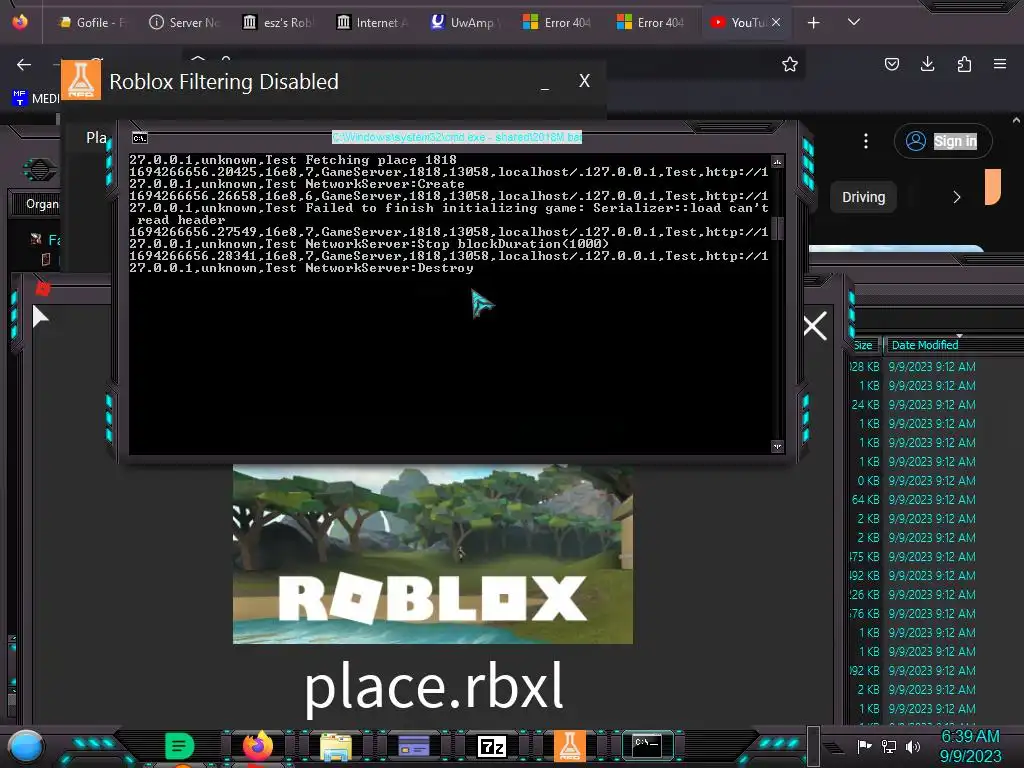Click the red Roblox icon in the rear window
The height and width of the screenshot is (768, 1024).
(x=43, y=289)
